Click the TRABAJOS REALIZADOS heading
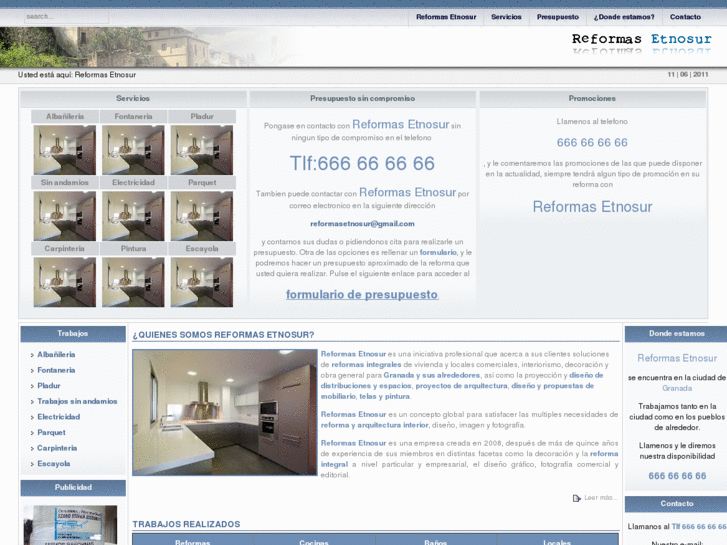This screenshot has height=545, width=727. pyautogui.click(x=186, y=524)
